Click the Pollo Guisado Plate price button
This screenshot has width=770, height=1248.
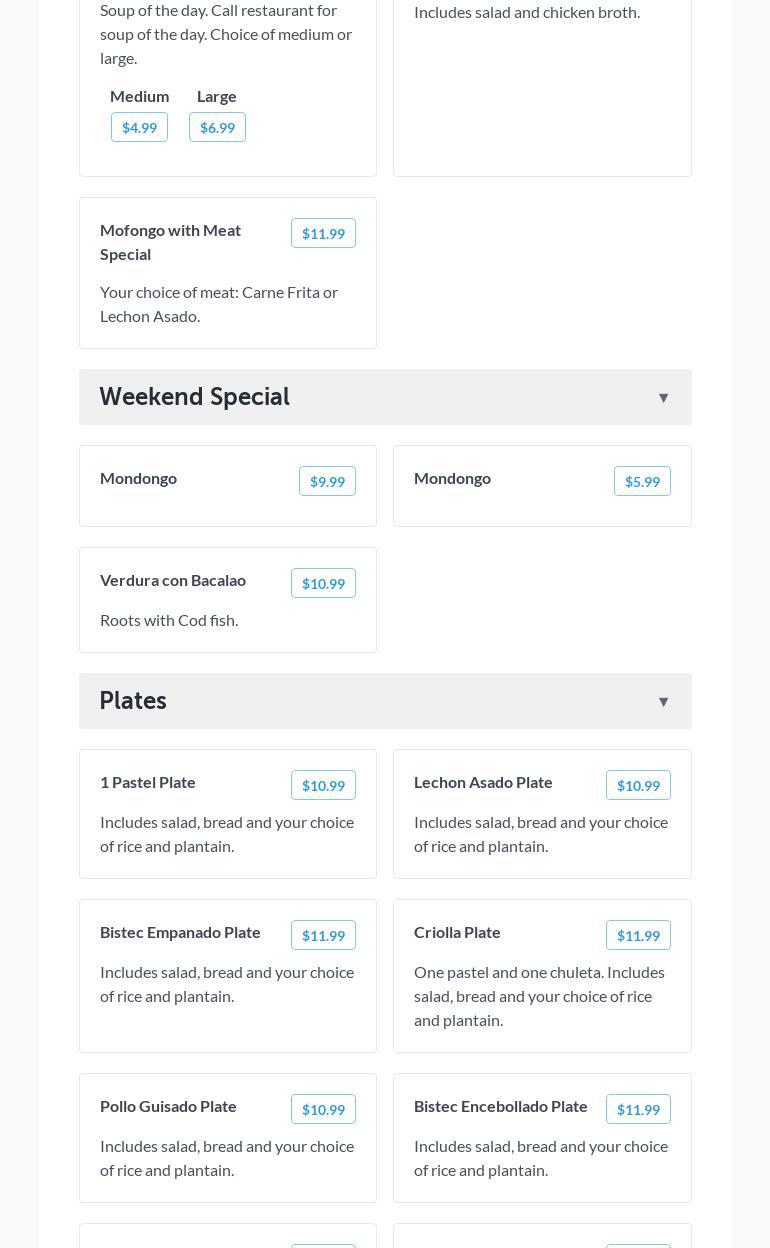tap(323, 1109)
